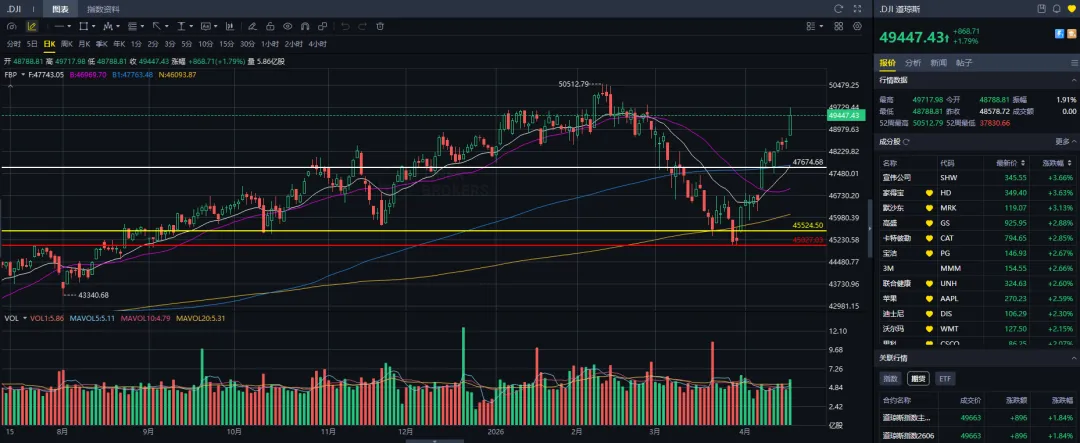Click the refresh chart icon

[838, 9]
